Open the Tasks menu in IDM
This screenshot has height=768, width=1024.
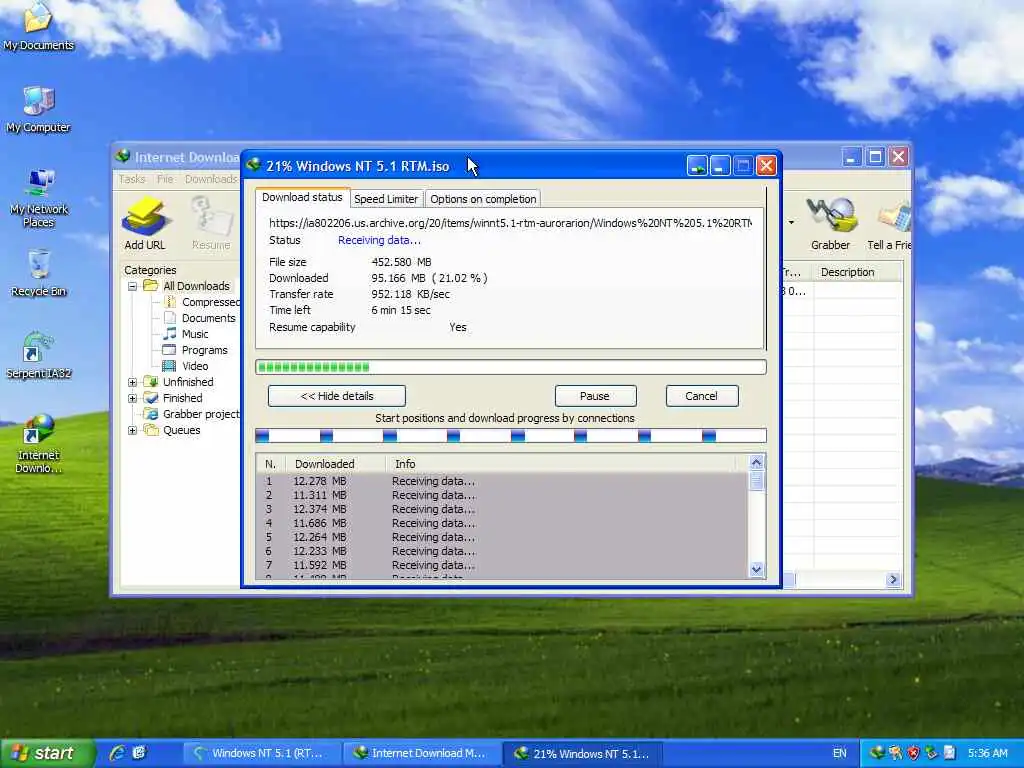pos(132,179)
